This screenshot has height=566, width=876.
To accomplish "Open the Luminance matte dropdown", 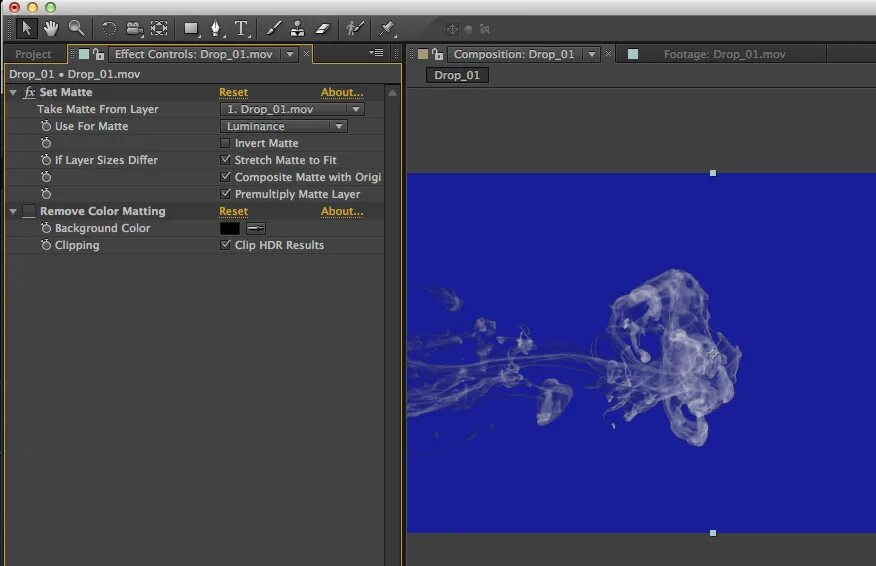I will click(284, 126).
